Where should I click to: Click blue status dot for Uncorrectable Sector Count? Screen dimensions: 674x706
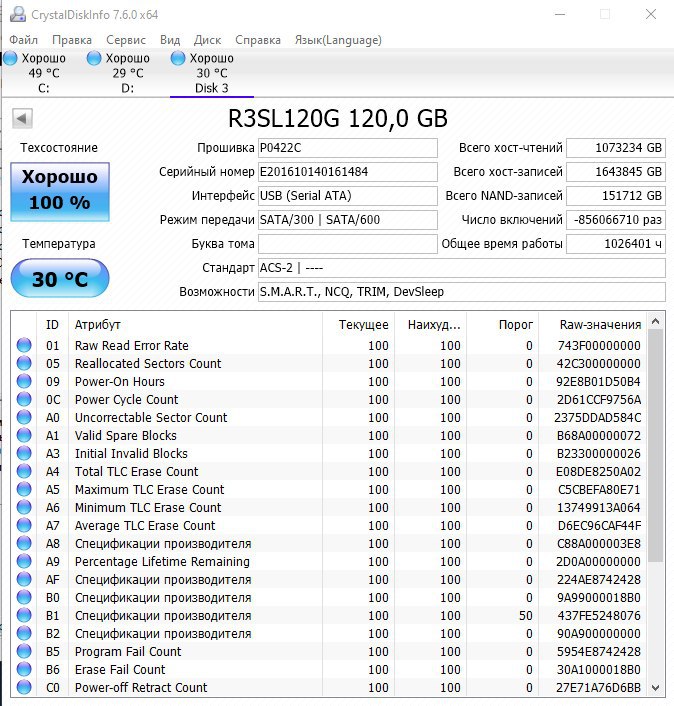24,417
